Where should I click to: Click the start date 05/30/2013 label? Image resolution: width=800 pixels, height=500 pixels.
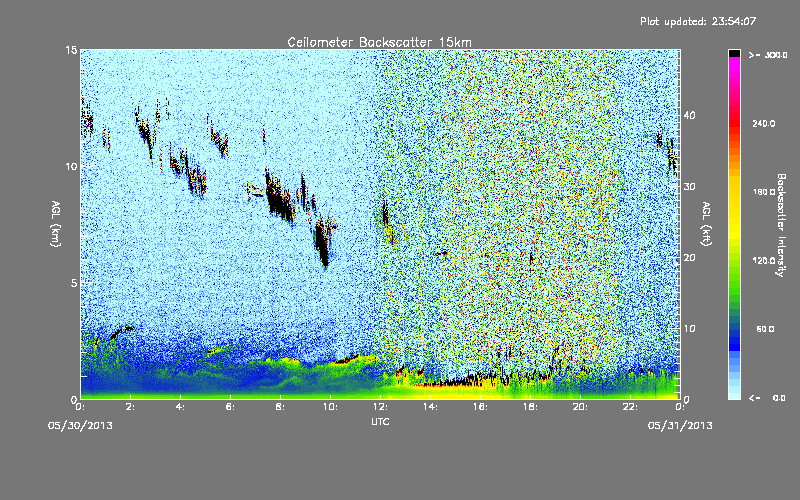[x=80, y=426]
